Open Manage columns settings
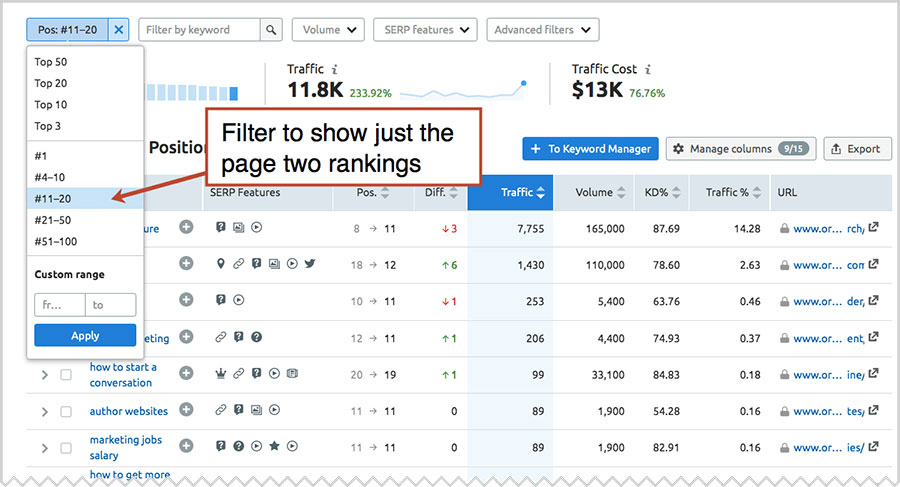 click(x=741, y=149)
